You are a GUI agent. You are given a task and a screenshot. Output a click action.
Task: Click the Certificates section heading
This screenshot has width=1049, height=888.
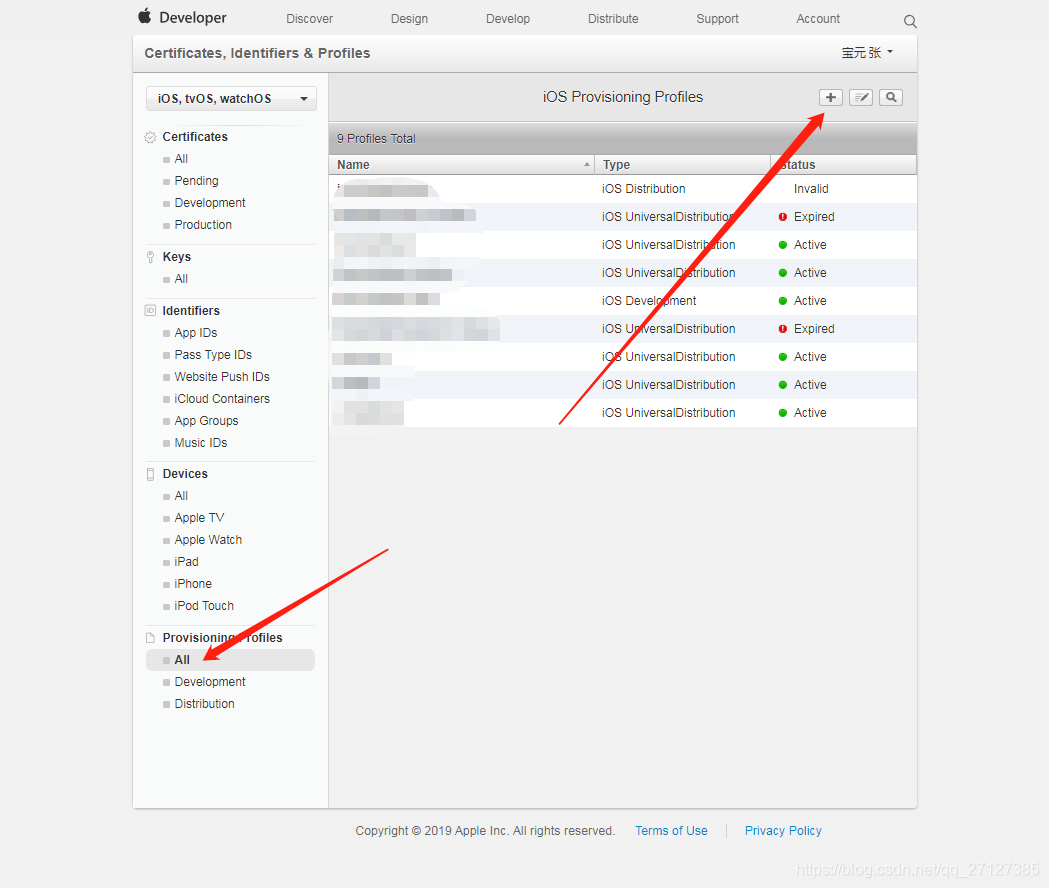pyautogui.click(x=195, y=137)
